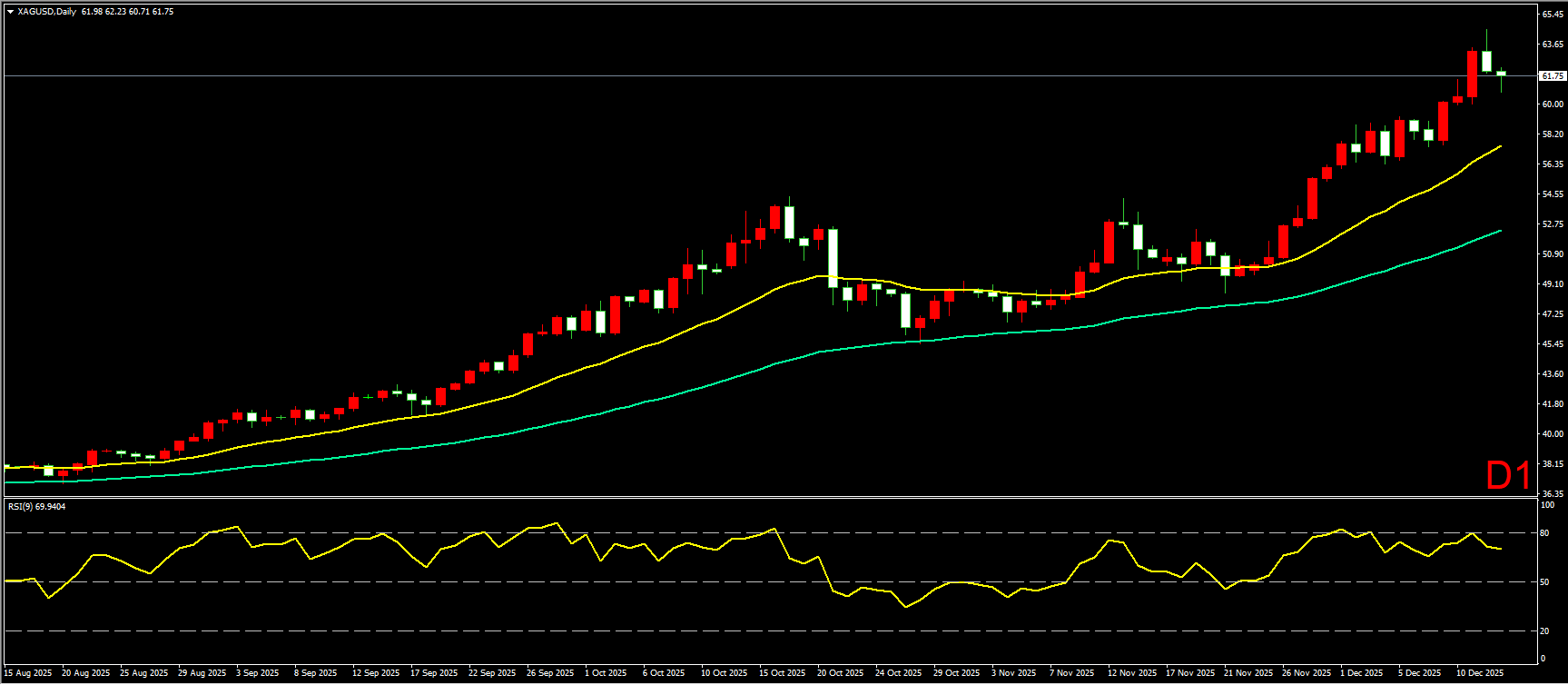The image size is (1568, 685).
Task: Click the end of the yellow moving average
Action: (x=1500, y=145)
